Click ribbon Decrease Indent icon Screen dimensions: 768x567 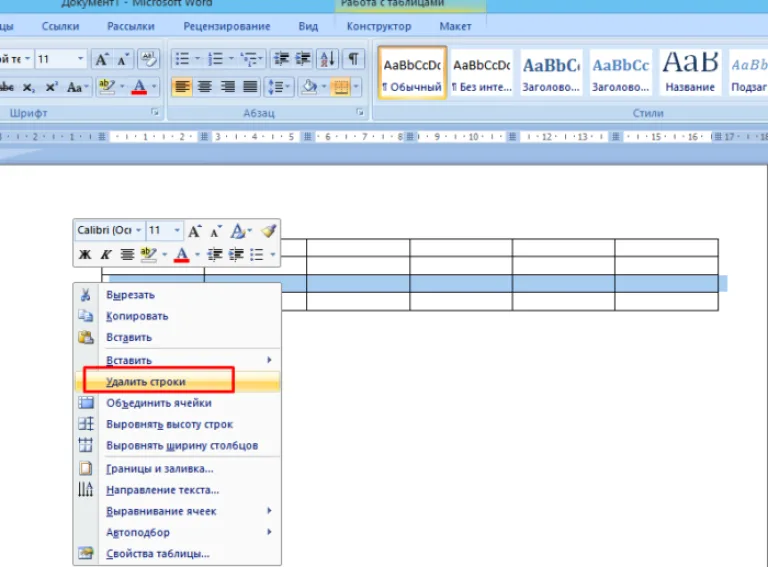[x=281, y=59]
